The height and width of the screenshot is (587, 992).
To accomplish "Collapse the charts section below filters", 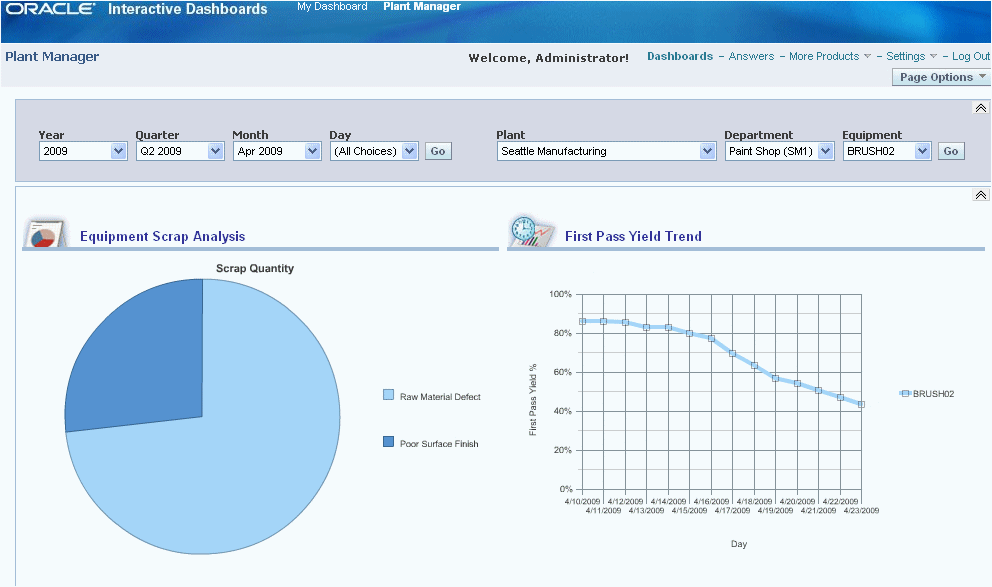I will (x=981, y=195).
